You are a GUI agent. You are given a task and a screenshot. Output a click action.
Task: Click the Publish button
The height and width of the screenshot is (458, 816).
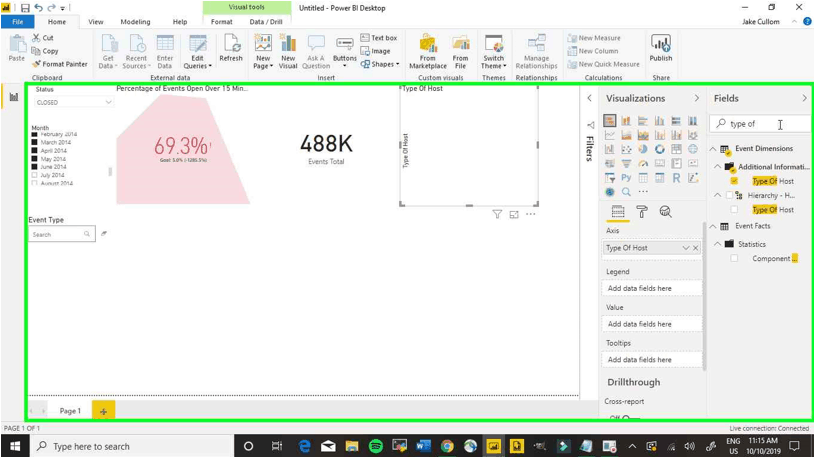tap(661, 48)
